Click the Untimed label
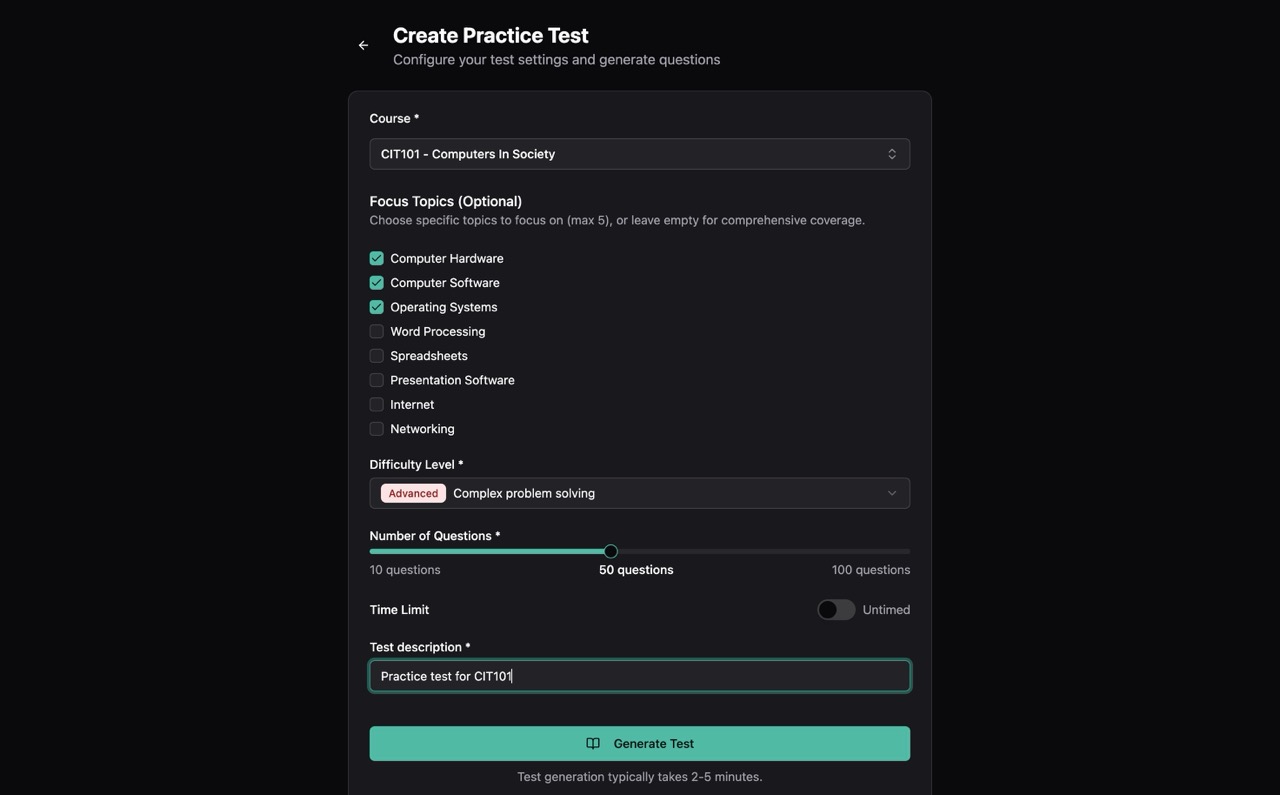 click(884, 609)
